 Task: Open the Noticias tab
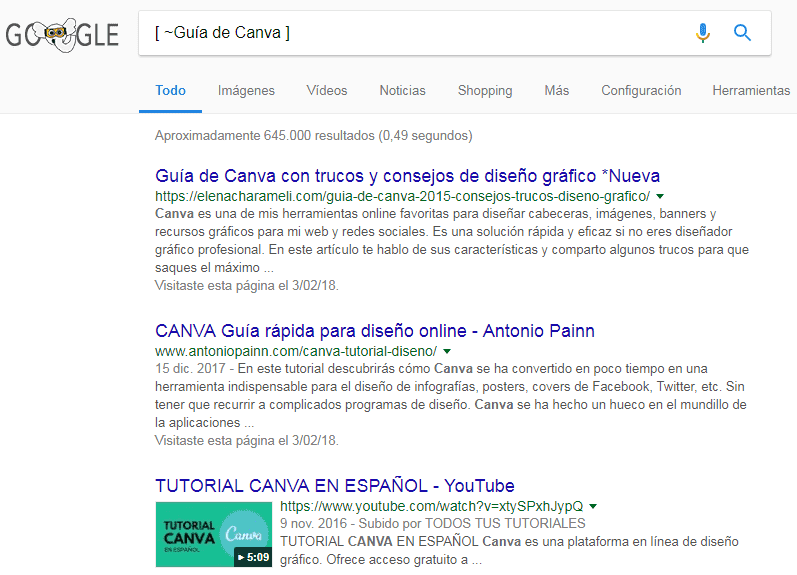pyautogui.click(x=403, y=90)
